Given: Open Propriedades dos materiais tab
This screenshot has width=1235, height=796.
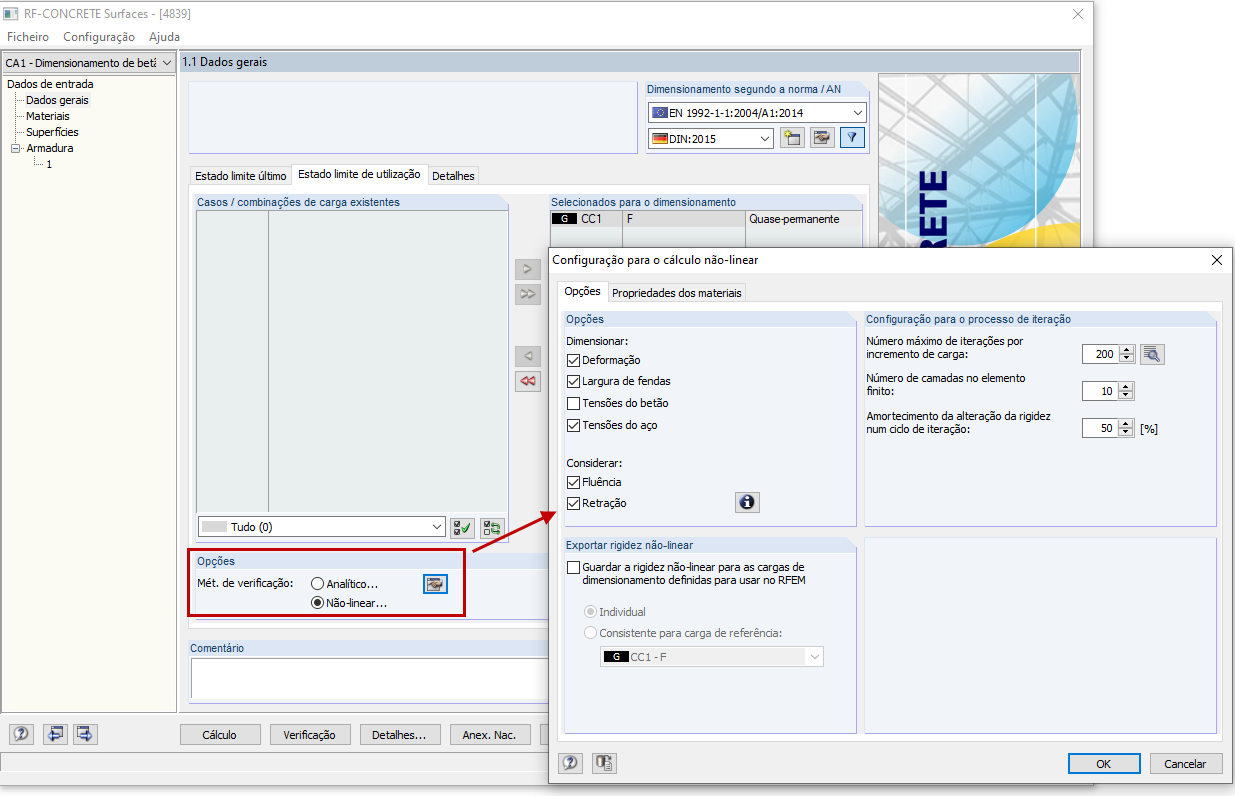Looking at the screenshot, I should click(x=677, y=293).
